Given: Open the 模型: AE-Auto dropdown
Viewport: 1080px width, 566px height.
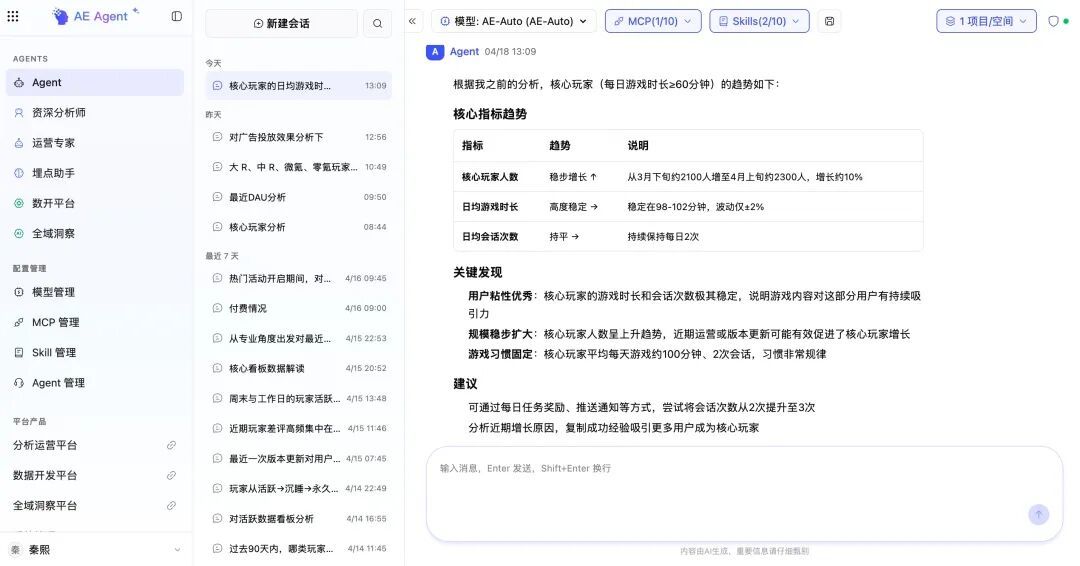Looking at the screenshot, I should [513, 21].
